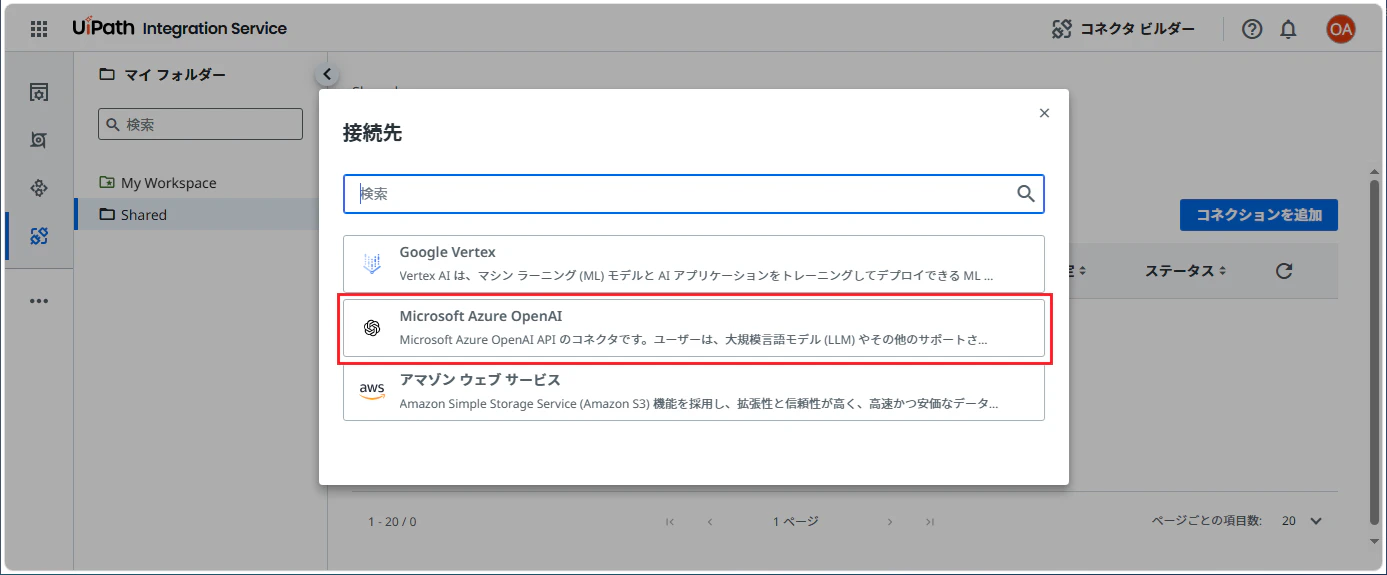Screen dimensions: 1387x575
Task: Click the first icon in left sidebar
Action: coord(39,93)
